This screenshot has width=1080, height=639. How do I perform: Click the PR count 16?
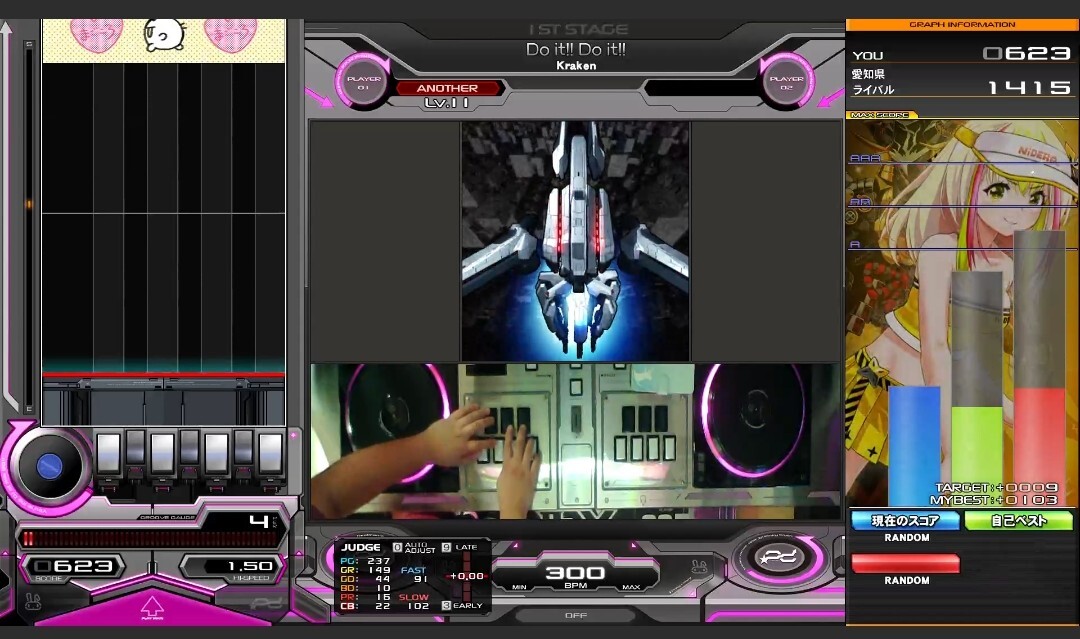click(x=384, y=597)
